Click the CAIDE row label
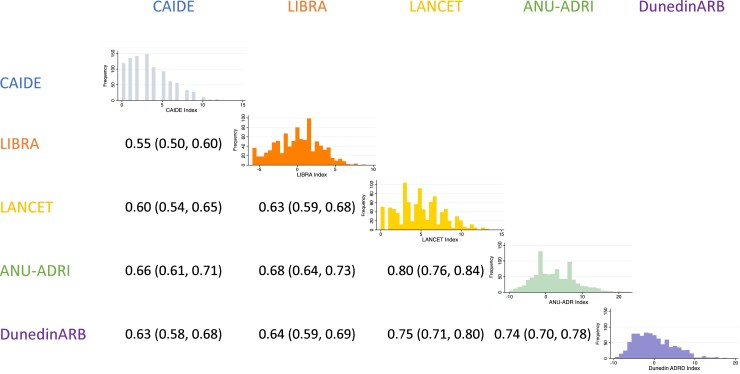This screenshot has height=374, width=740. [x=21, y=83]
